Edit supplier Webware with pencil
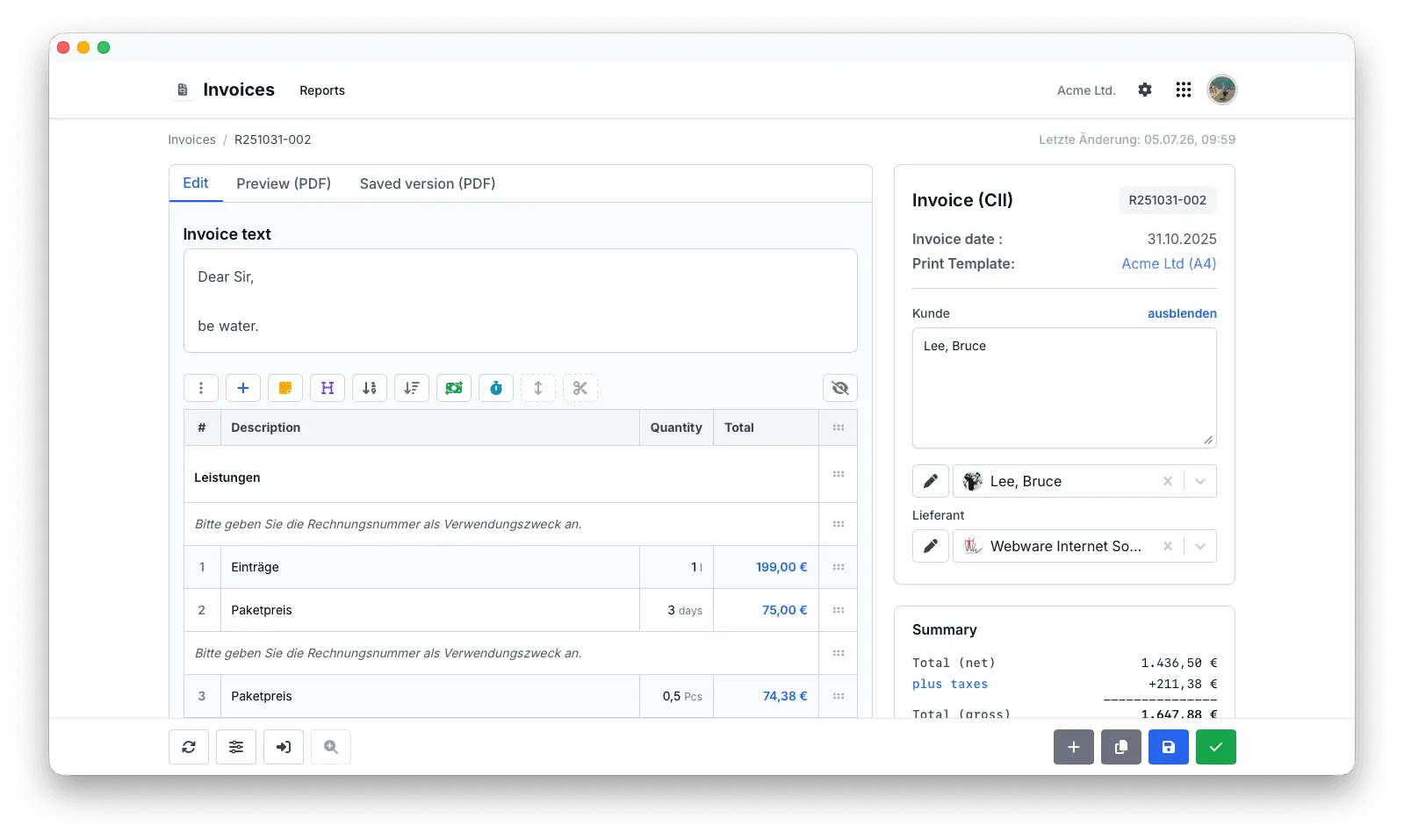Screen dimensions: 1404x840 click(931, 546)
